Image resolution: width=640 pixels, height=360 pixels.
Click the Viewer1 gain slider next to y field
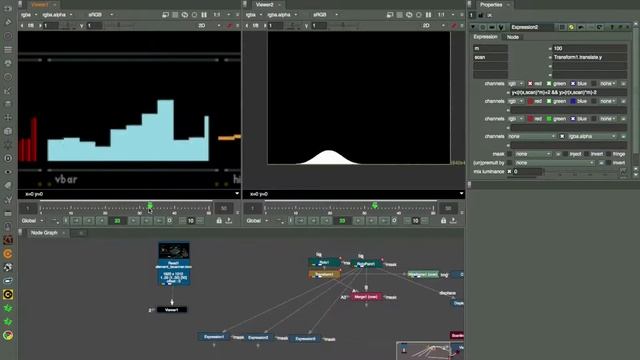(120, 26)
